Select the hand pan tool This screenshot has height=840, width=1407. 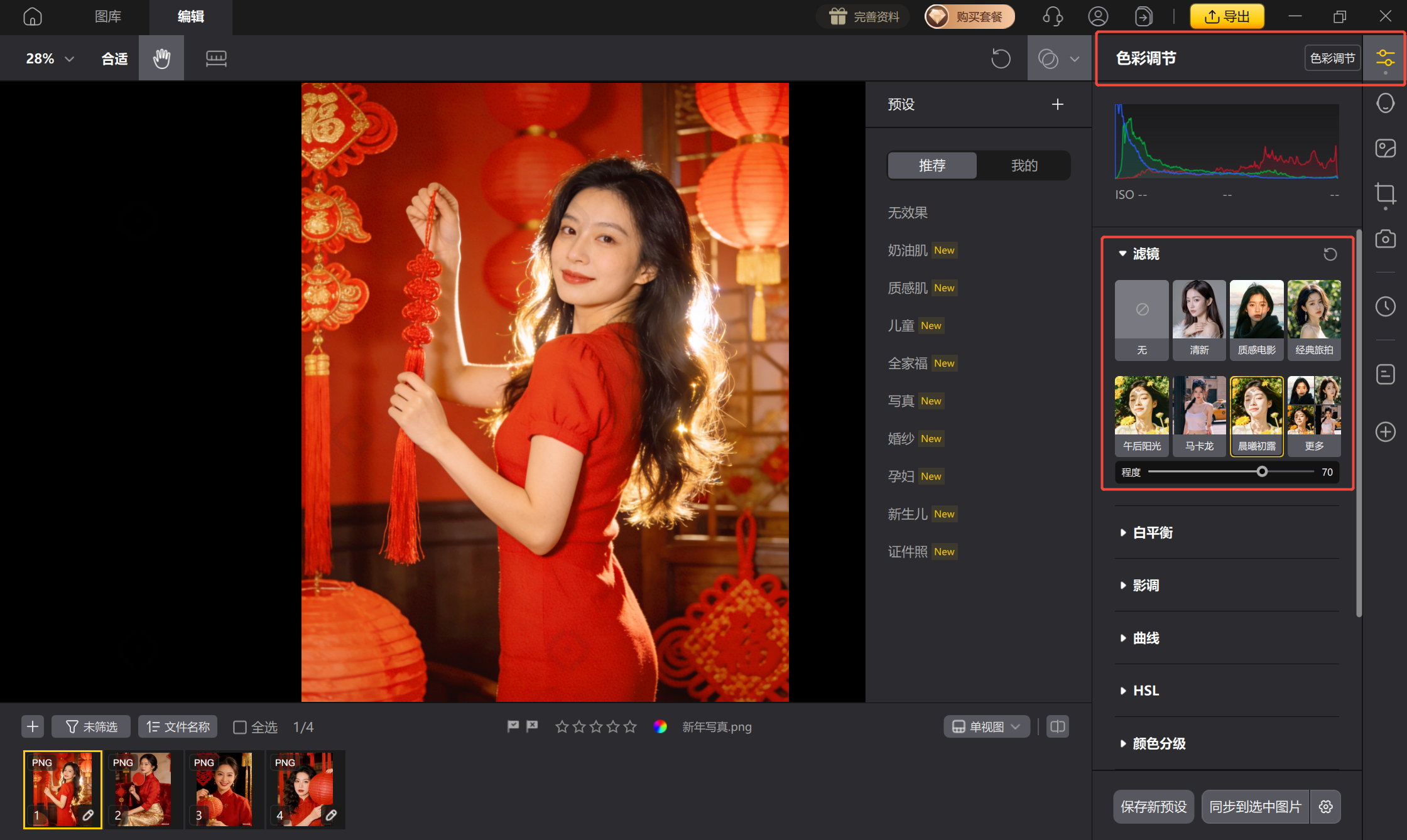(x=161, y=58)
